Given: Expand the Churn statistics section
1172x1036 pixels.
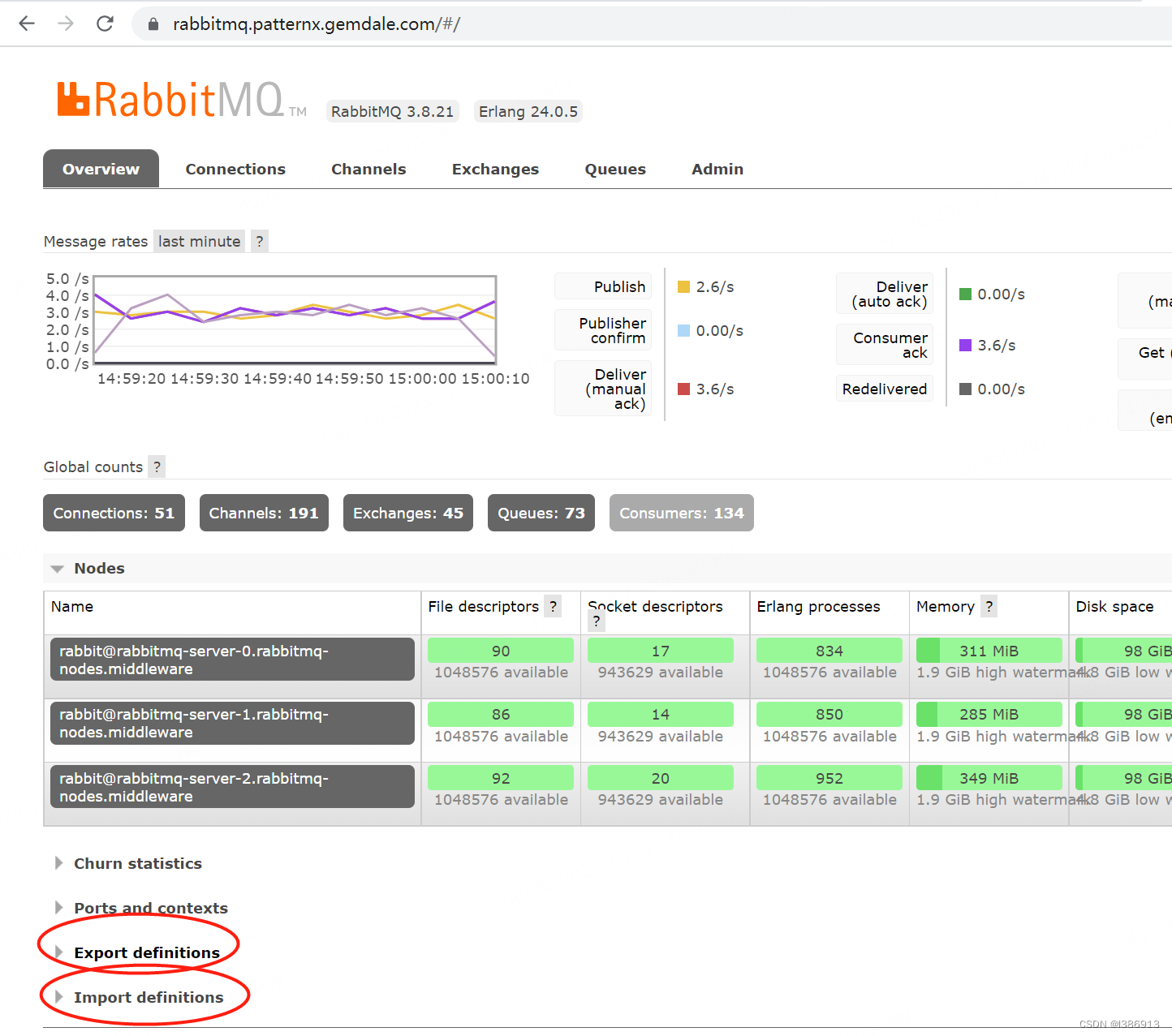Looking at the screenshot, I should click(137, 863).
